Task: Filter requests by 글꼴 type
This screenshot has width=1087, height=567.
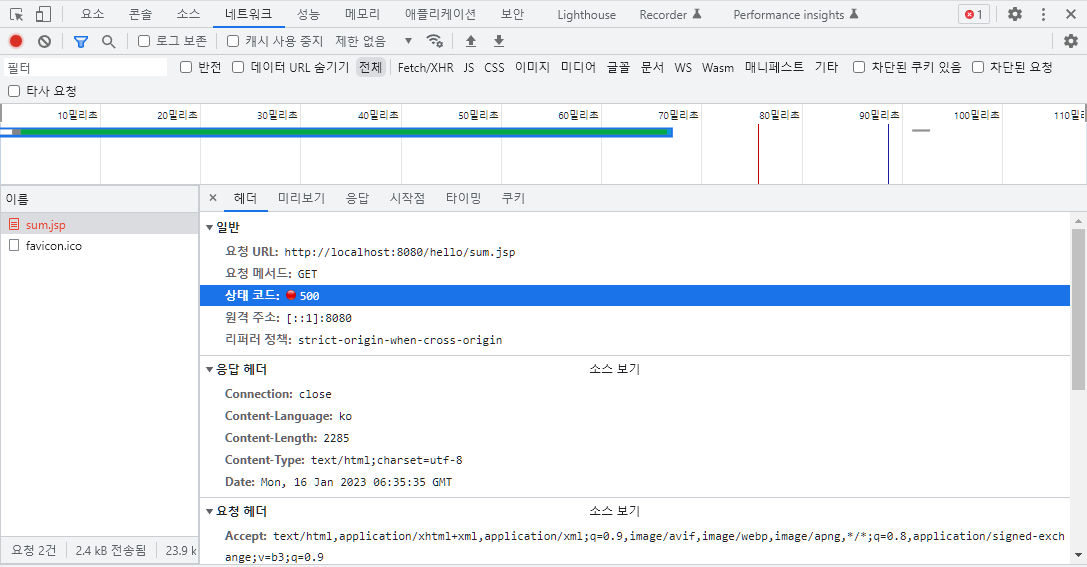Action: [618, 67]
